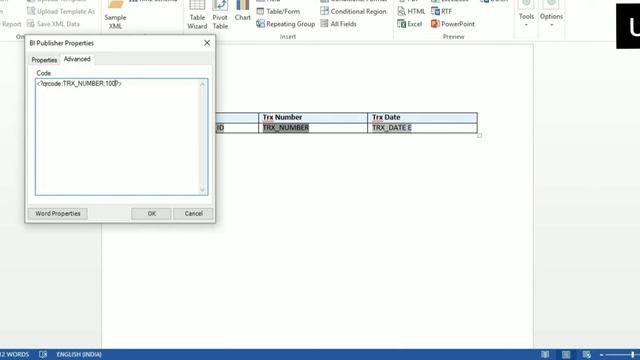
Task: Open Word Properties
Action: click(58, 213)
